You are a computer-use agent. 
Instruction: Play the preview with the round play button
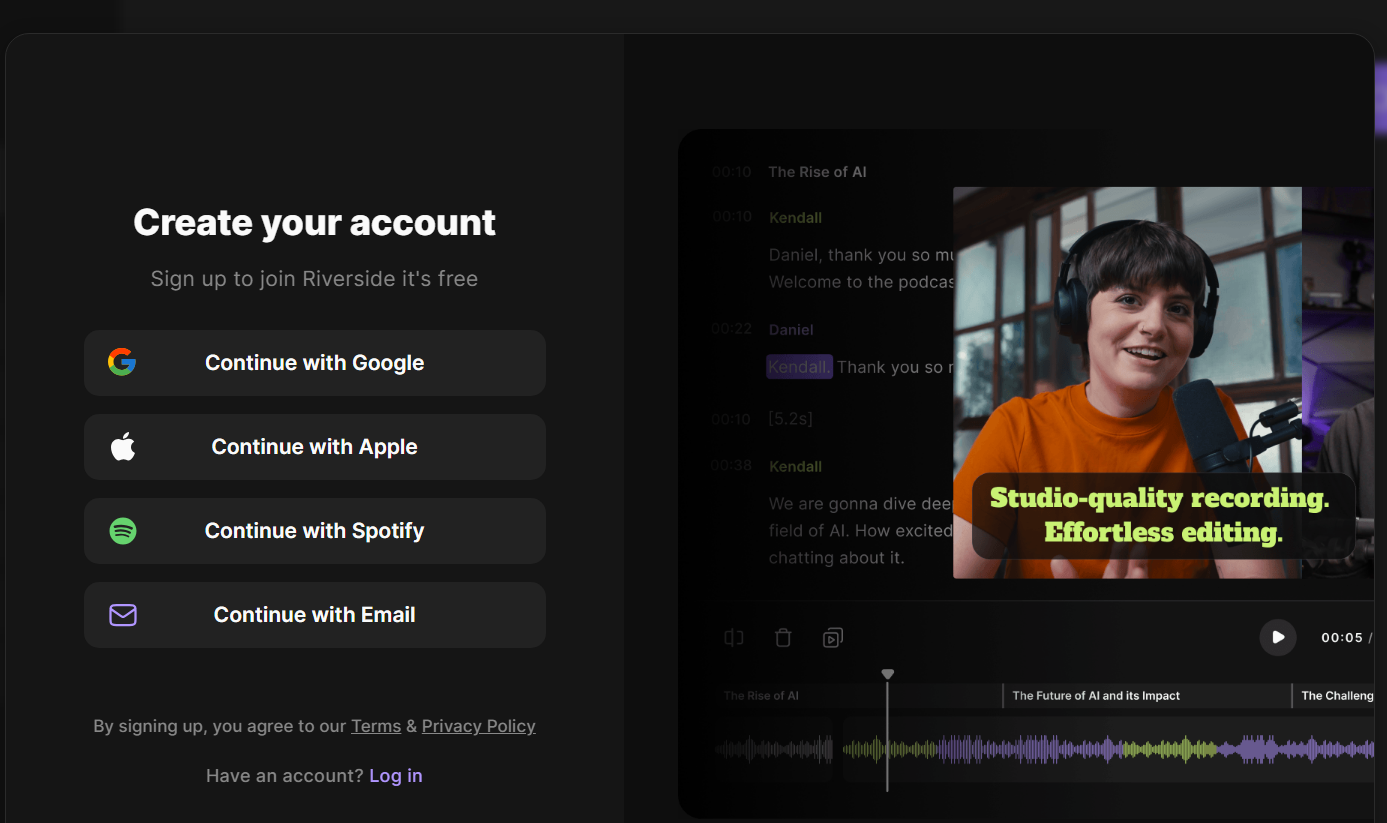1277,637
